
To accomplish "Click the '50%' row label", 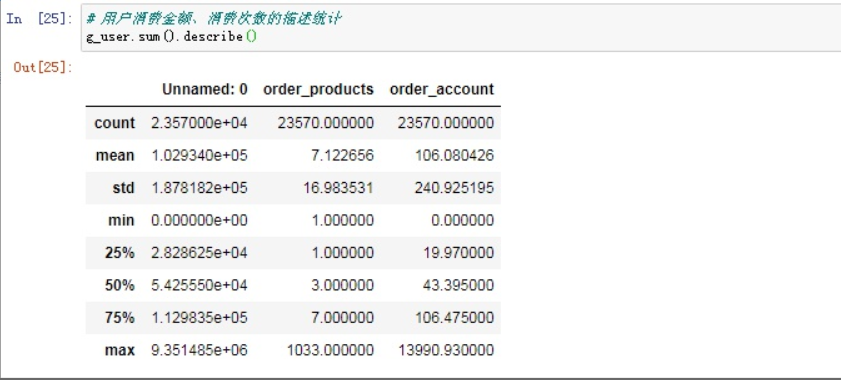I will point(120,285).
